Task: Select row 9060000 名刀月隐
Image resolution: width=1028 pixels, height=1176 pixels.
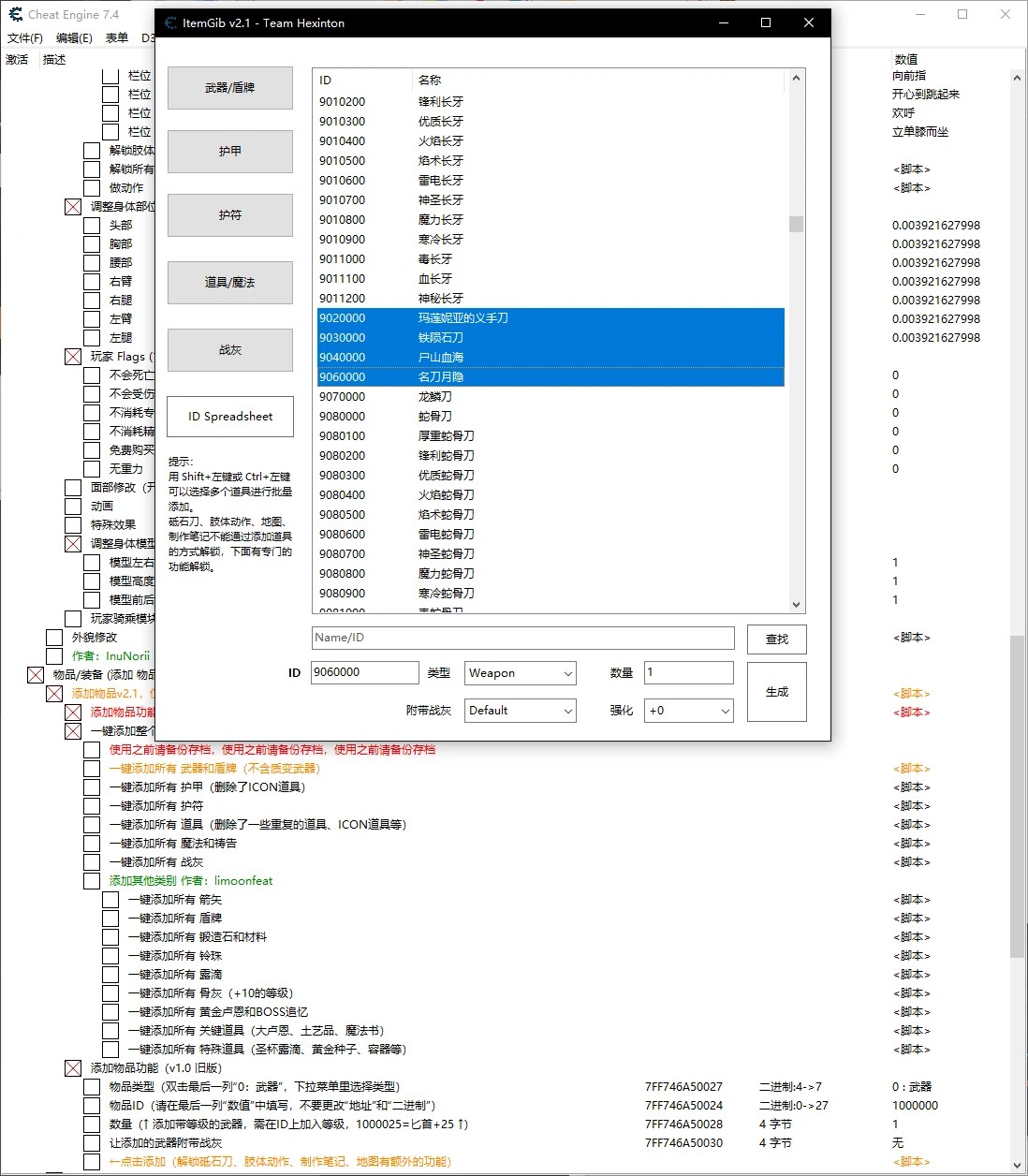Action: [551, 377]
